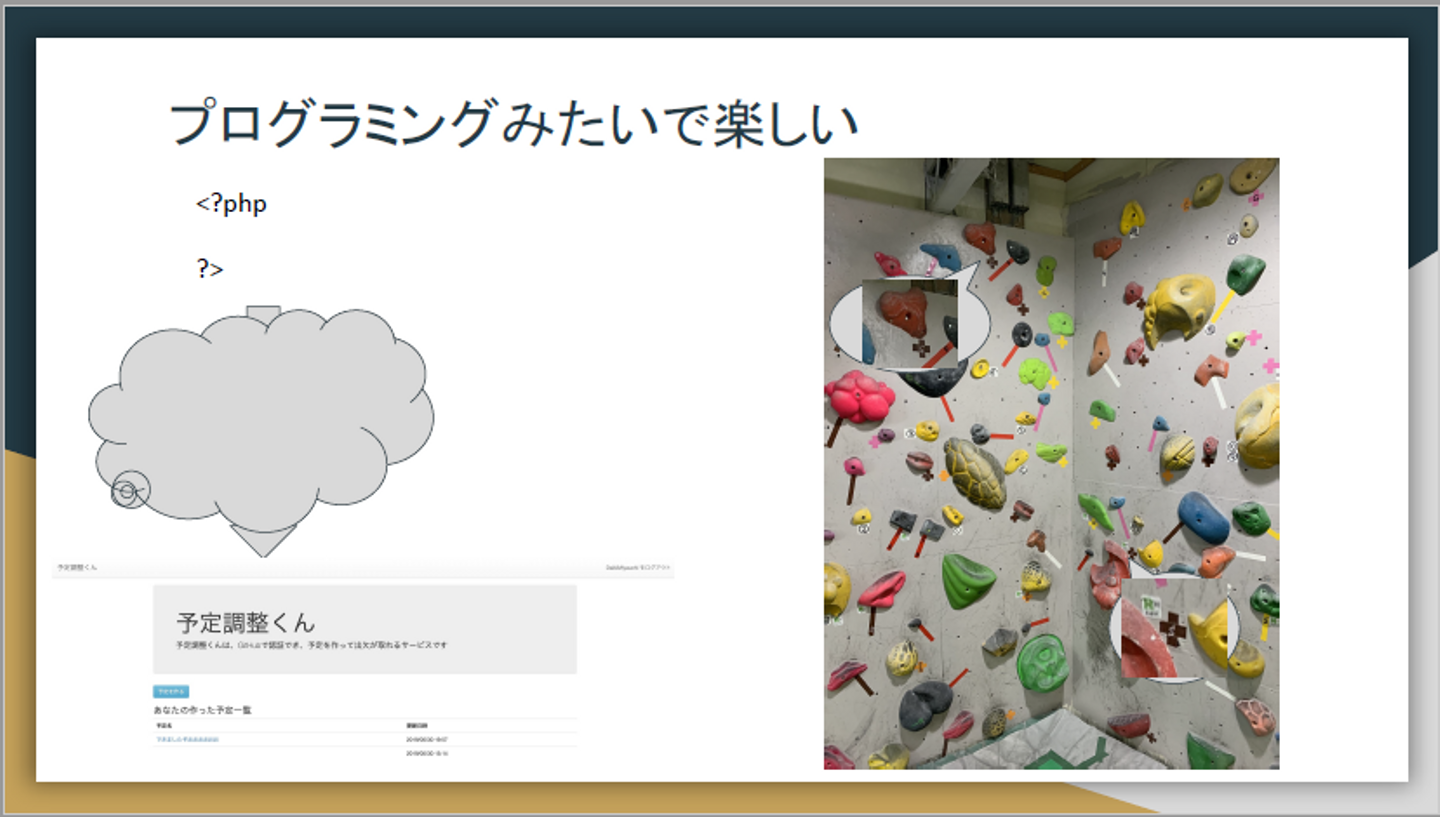Screen dimensions: 1440x817
Task: Select the "?>" closing tag text
Action: point(210,268)
